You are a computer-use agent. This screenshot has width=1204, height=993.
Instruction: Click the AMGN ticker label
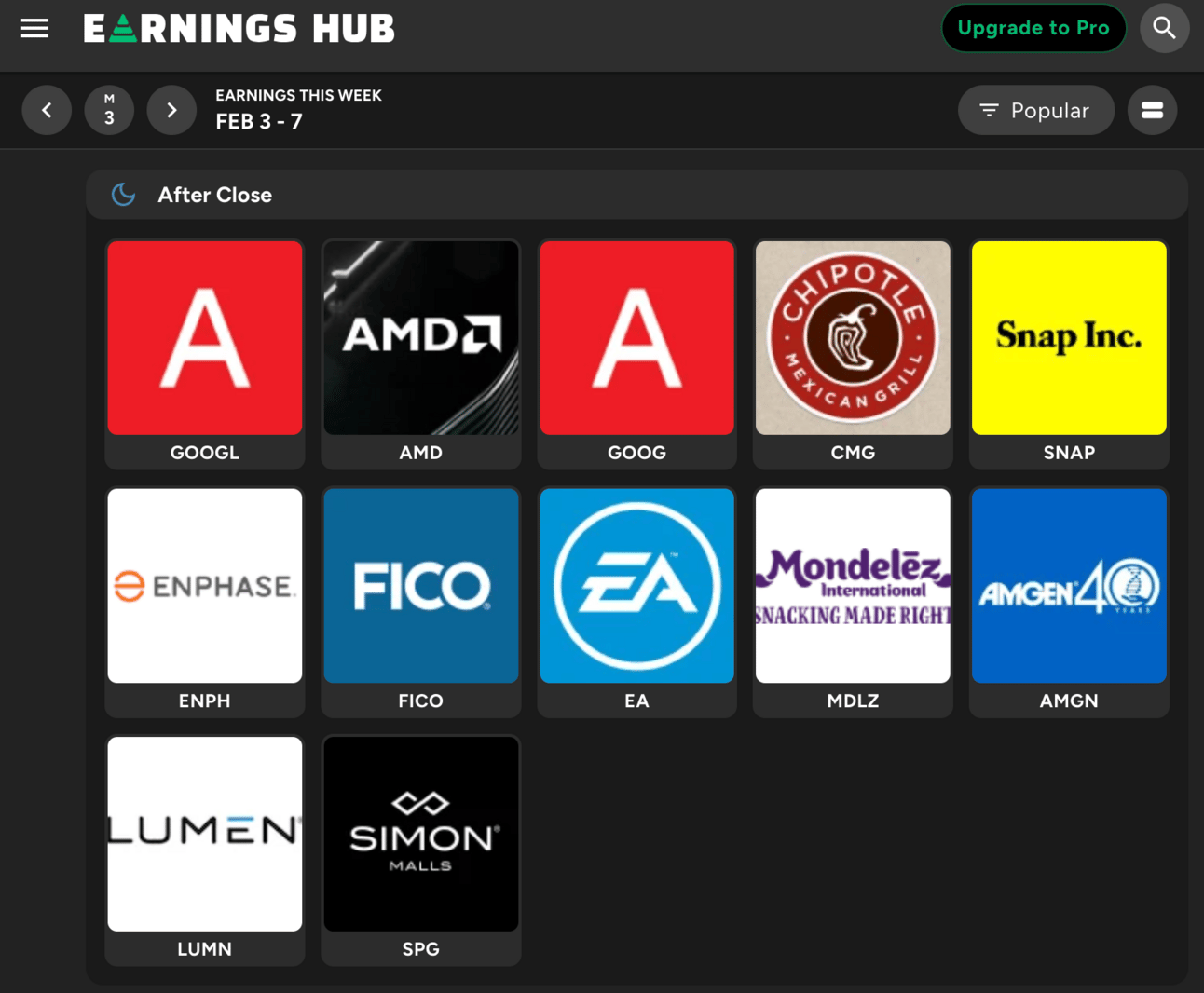pos(1069,701)
